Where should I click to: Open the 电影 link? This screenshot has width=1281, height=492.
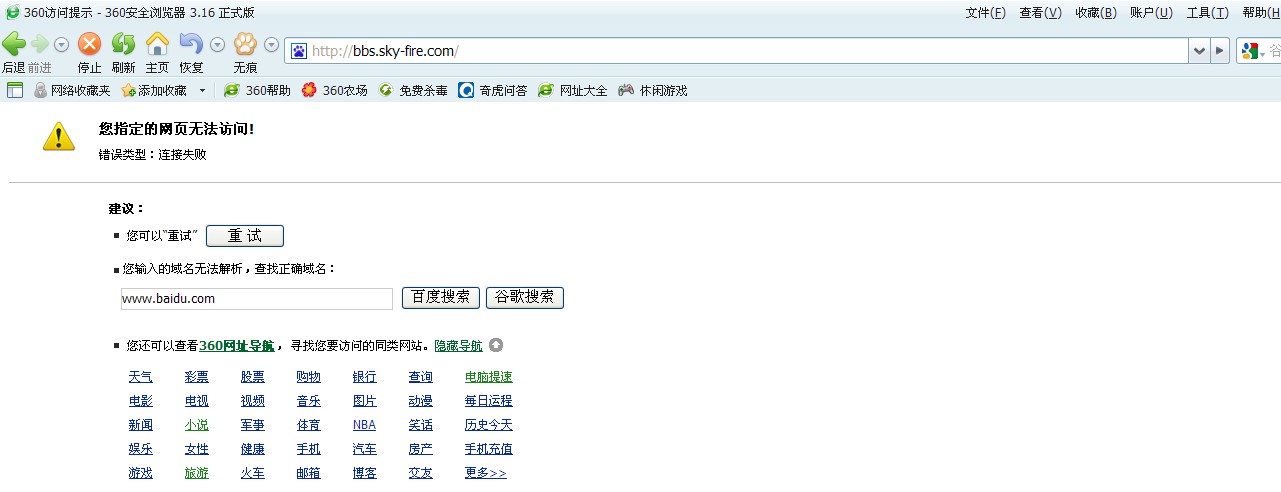coord(141,401)
